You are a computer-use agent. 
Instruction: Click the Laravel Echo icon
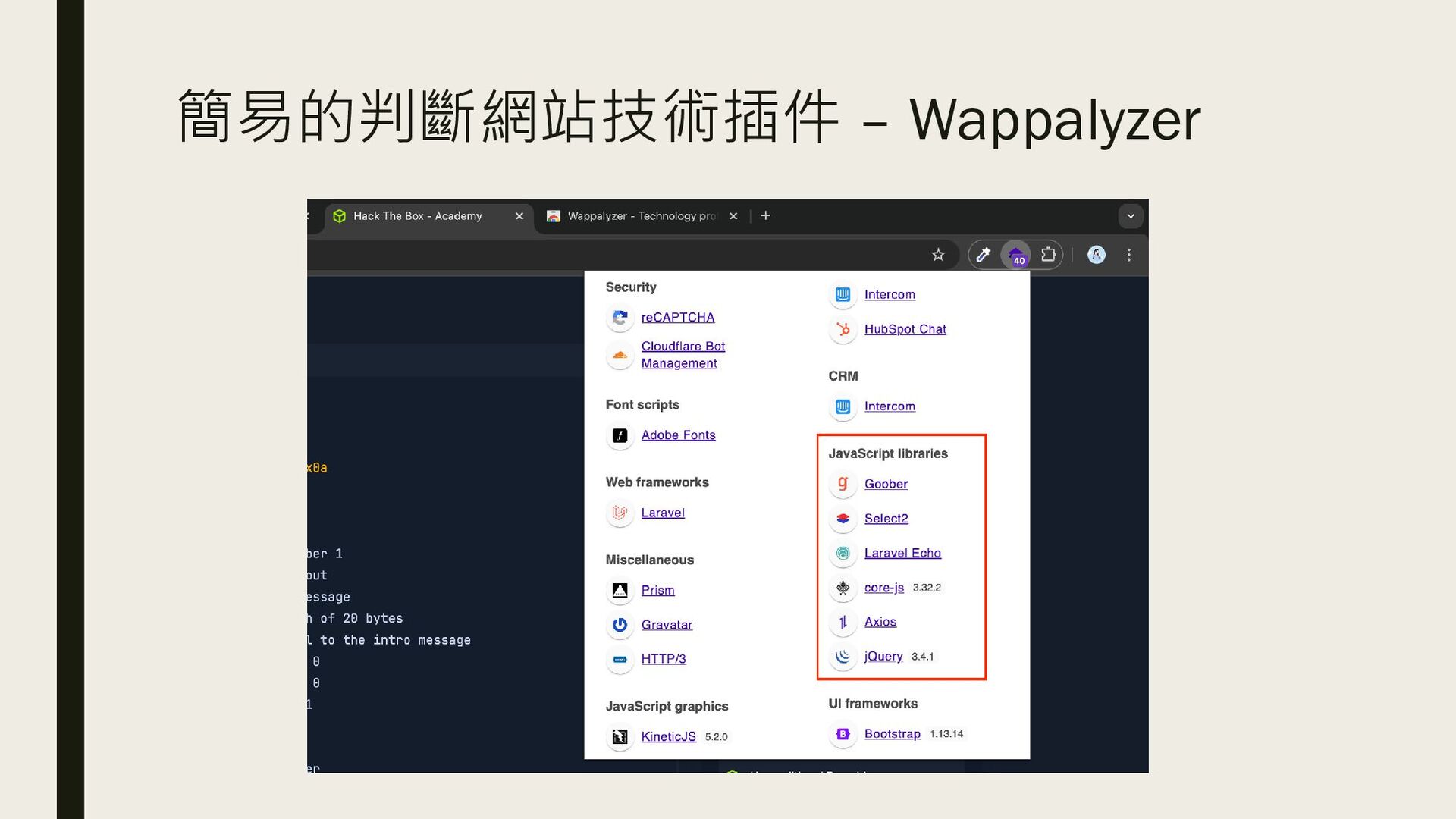click(843, 554)
